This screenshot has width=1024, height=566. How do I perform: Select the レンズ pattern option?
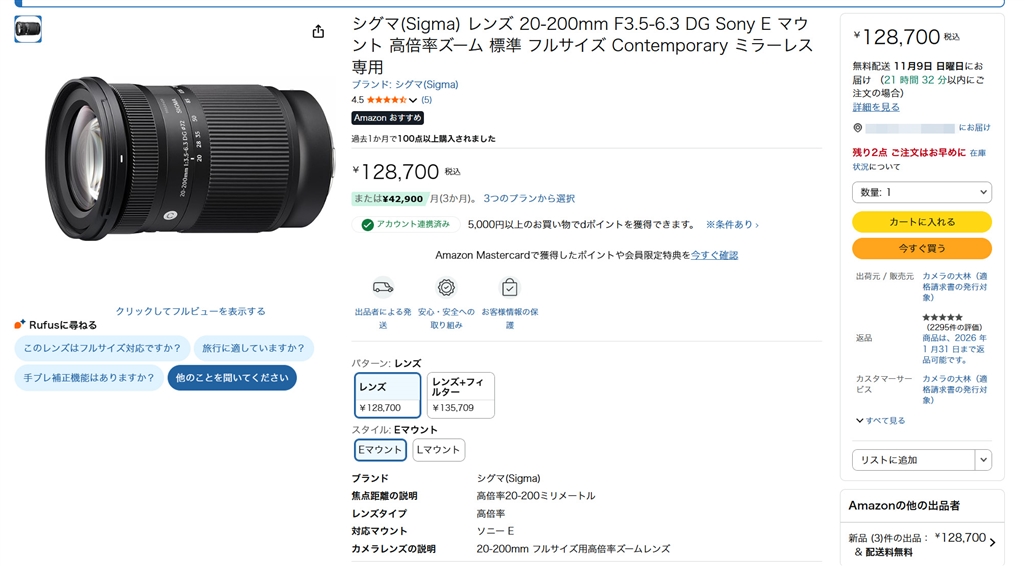pos(388,395)
